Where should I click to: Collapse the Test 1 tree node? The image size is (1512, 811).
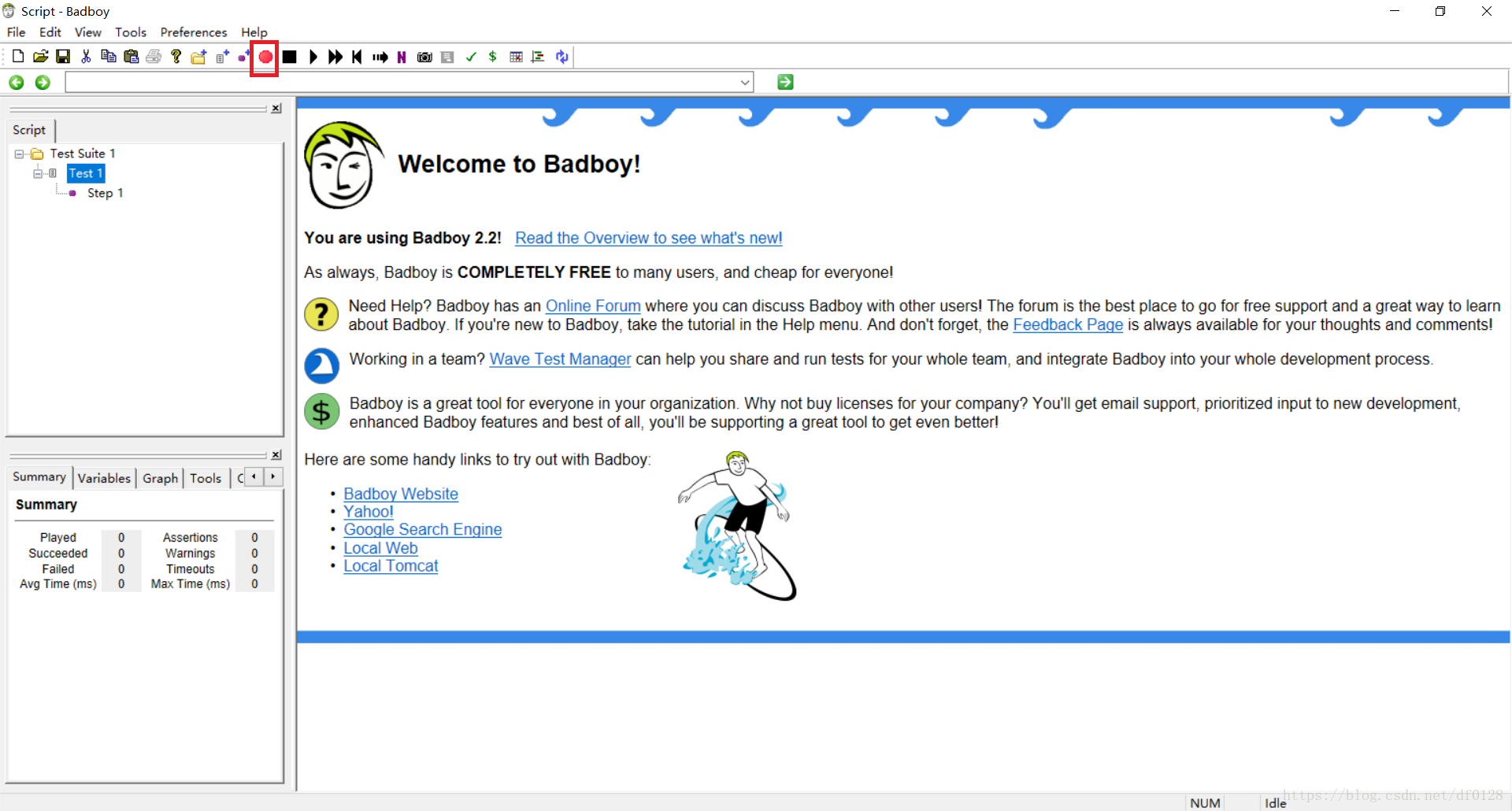(x=37, y=173)
